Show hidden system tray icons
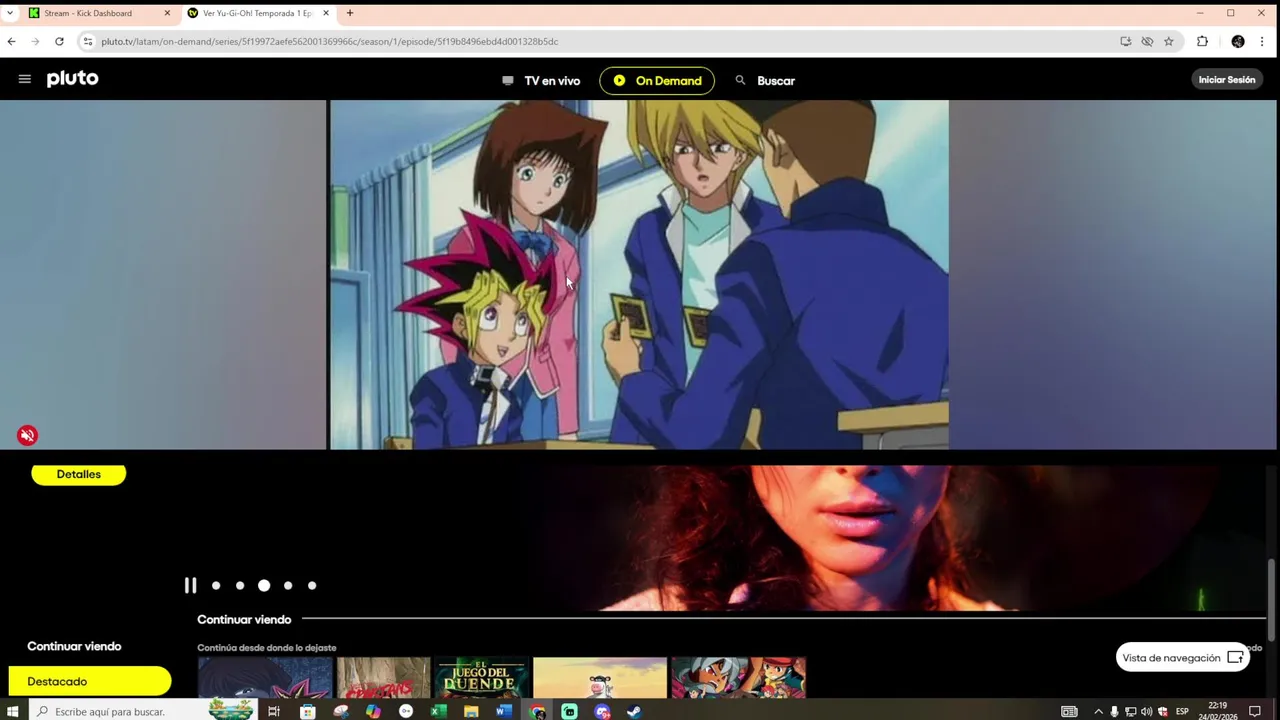Image resolution: width=1280 pixels, height=720 pixels. tap(1098, 711)
